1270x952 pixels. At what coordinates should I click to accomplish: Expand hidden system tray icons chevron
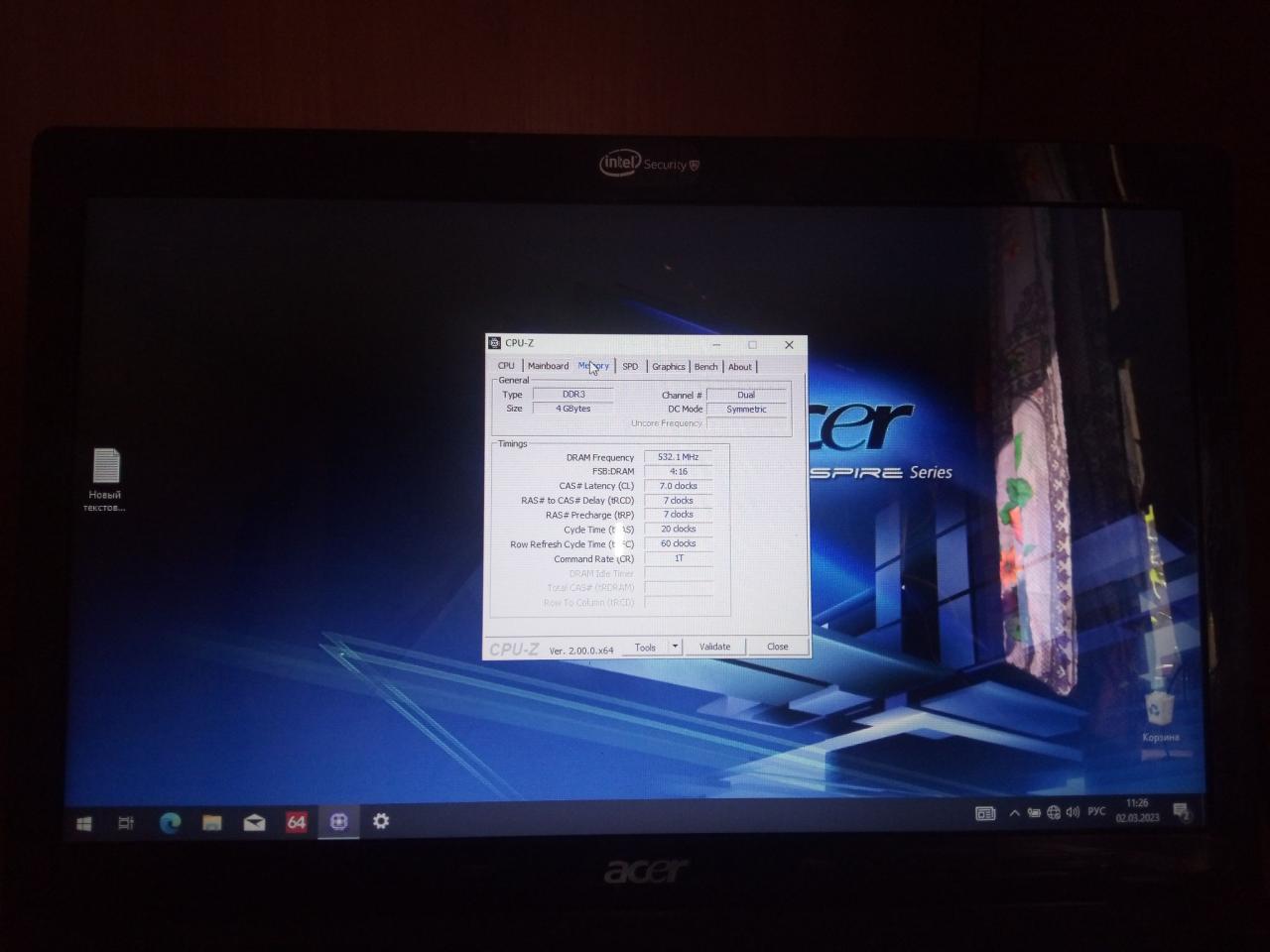coord(1014,813)
